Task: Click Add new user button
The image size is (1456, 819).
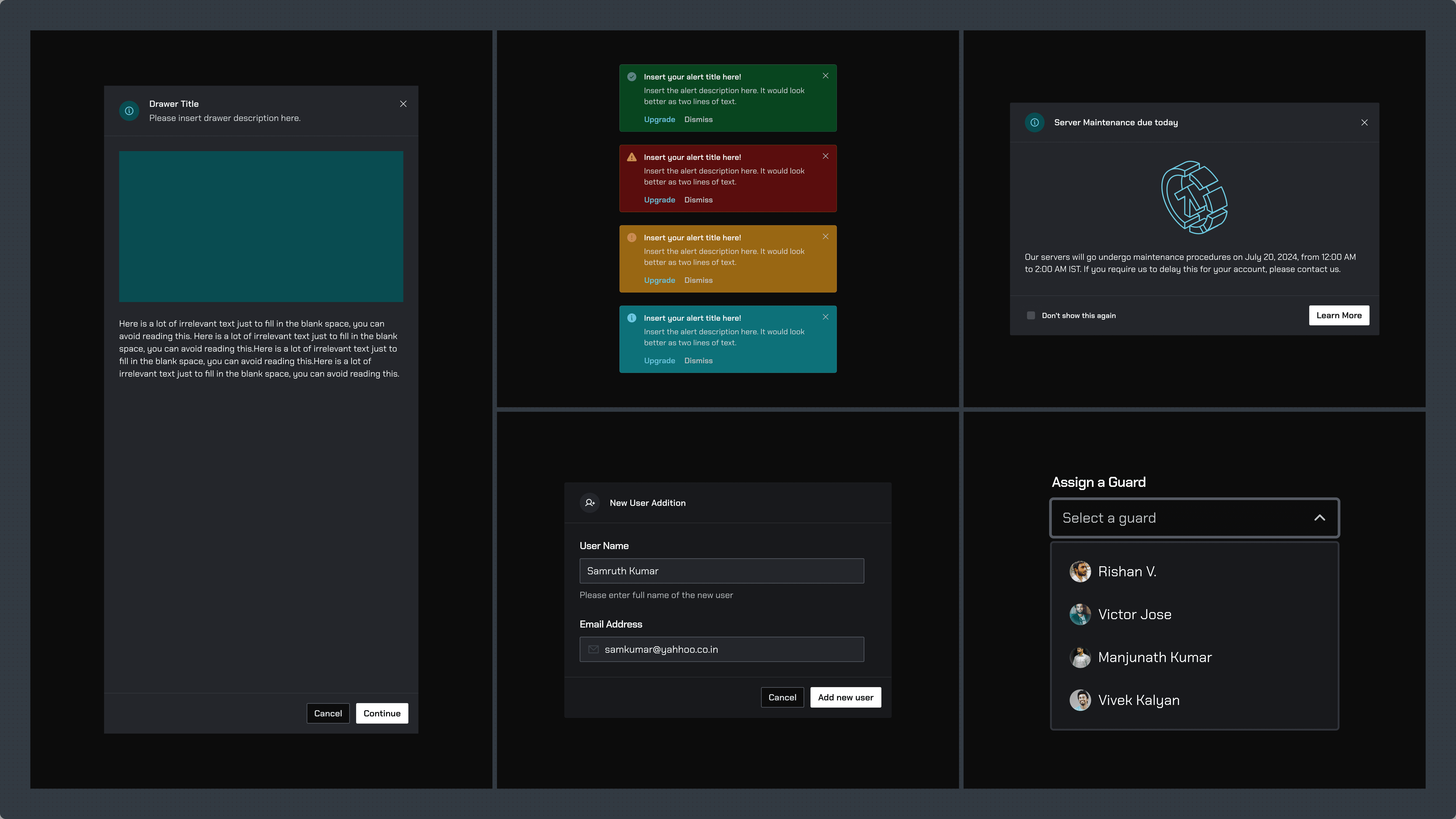Action: (846, 697)
